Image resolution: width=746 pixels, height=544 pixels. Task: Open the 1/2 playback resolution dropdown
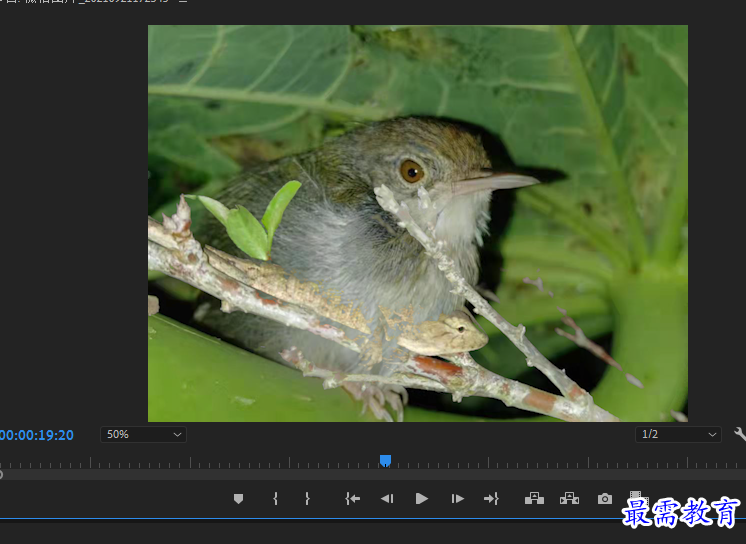678,435
